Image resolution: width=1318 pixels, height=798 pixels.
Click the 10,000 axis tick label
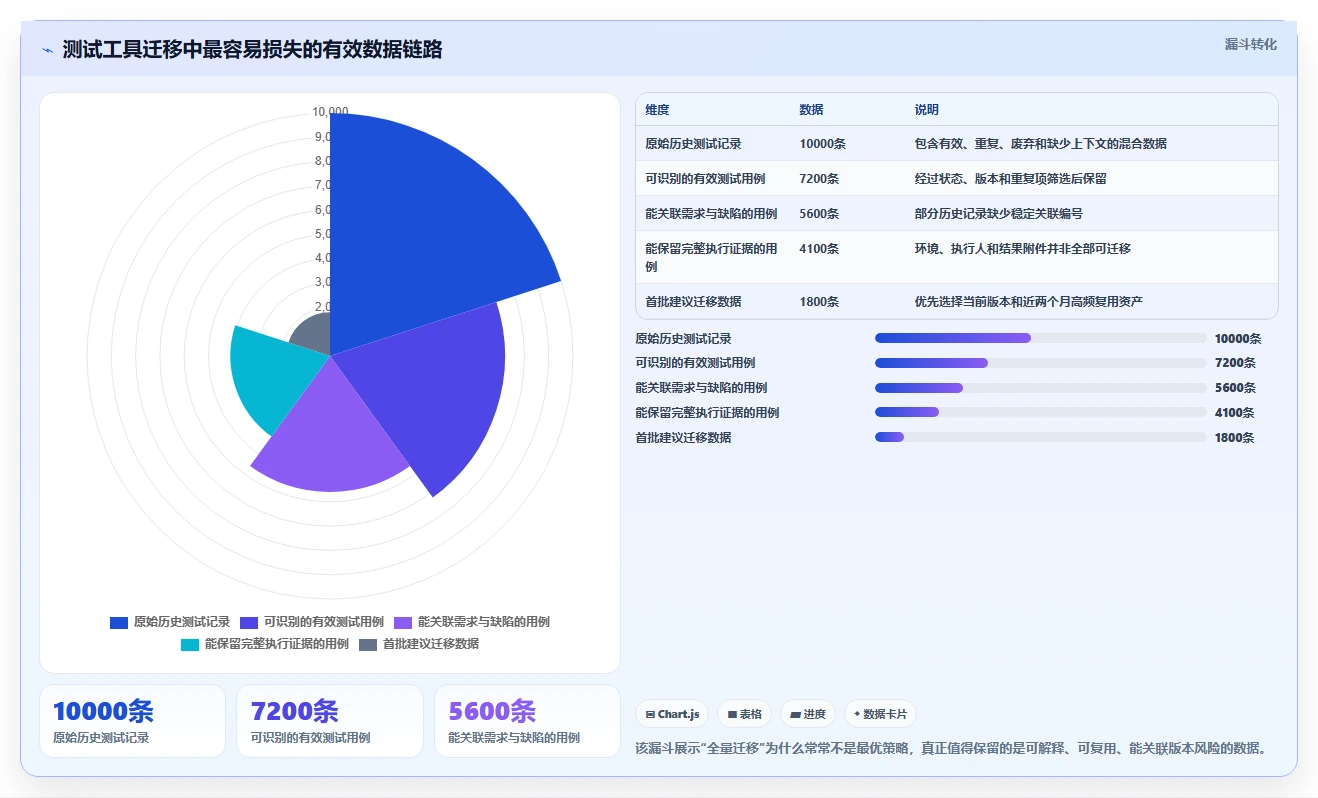coord(330,112)
